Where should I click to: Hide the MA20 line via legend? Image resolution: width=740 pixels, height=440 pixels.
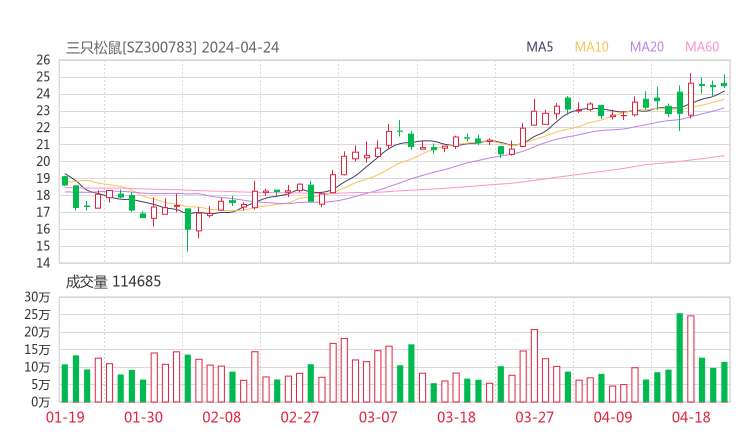(647, 47)
